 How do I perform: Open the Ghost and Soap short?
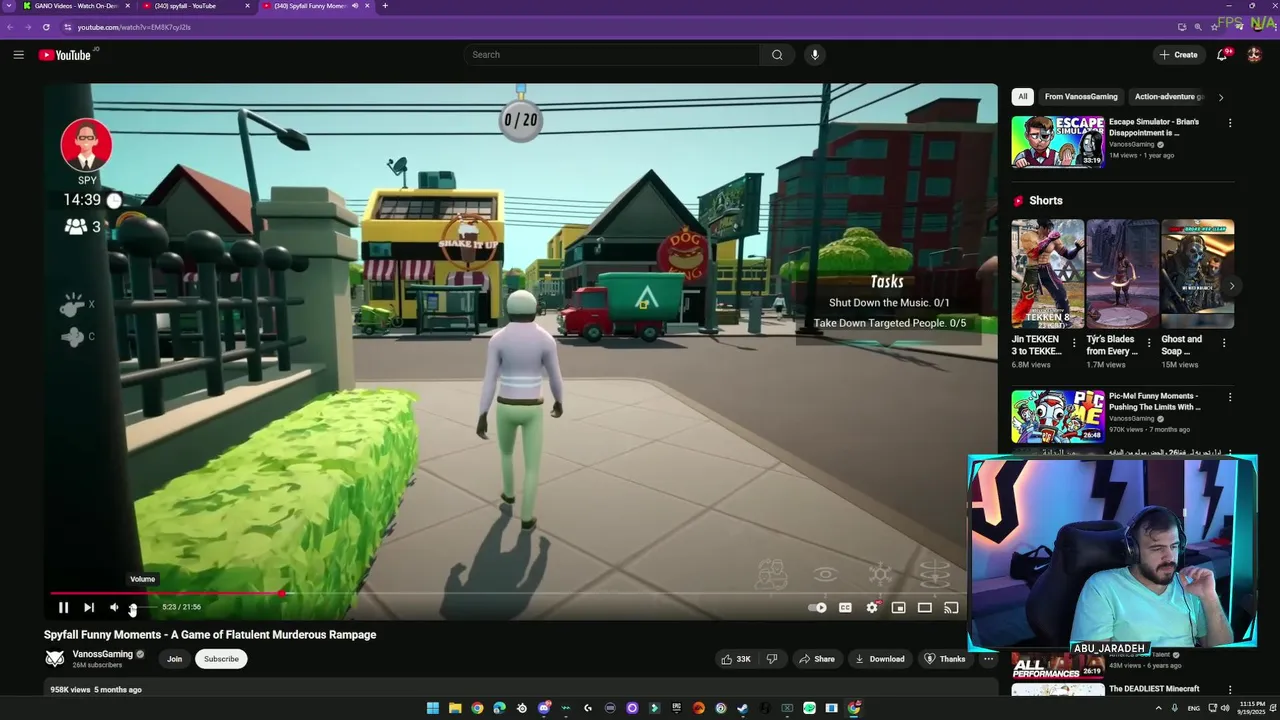pos(1197,274)
